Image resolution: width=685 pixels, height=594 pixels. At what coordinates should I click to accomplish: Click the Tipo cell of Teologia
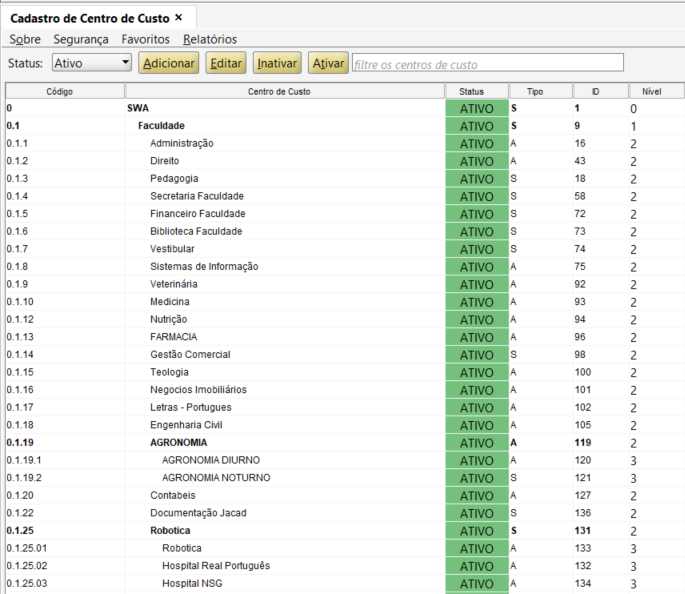tap(541, 372)
